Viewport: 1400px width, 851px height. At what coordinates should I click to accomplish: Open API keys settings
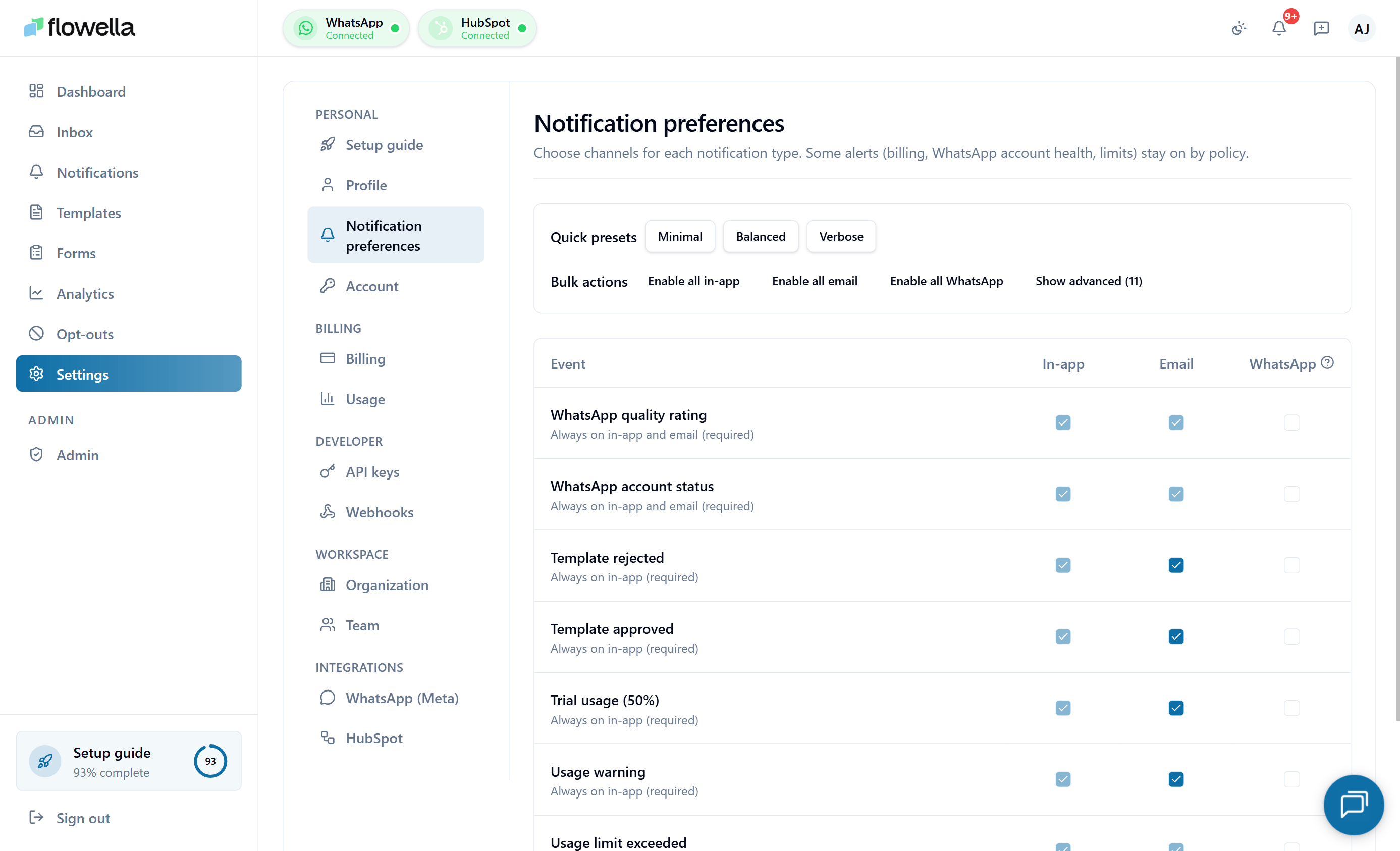[x=396, y=471]
